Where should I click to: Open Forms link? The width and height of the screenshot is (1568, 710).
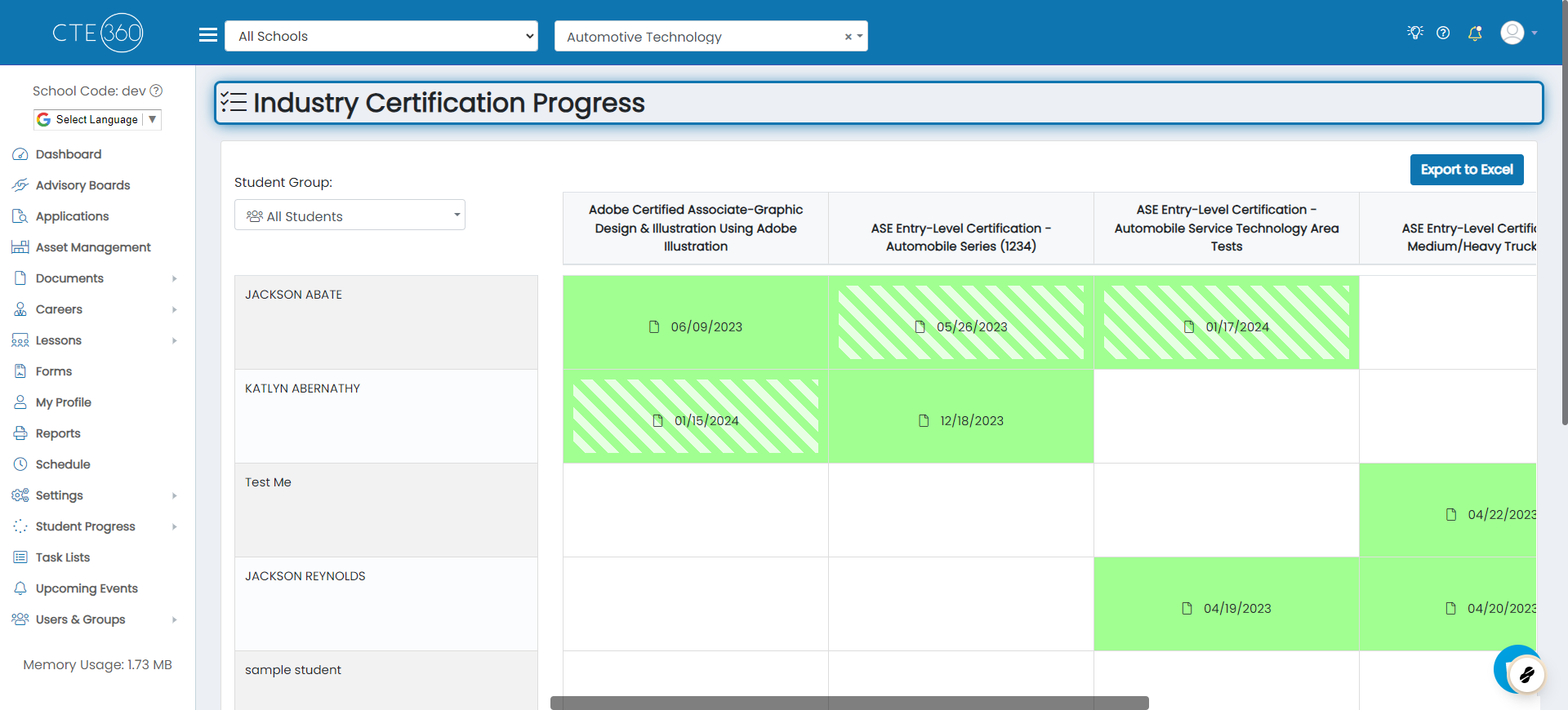point(54,371)
